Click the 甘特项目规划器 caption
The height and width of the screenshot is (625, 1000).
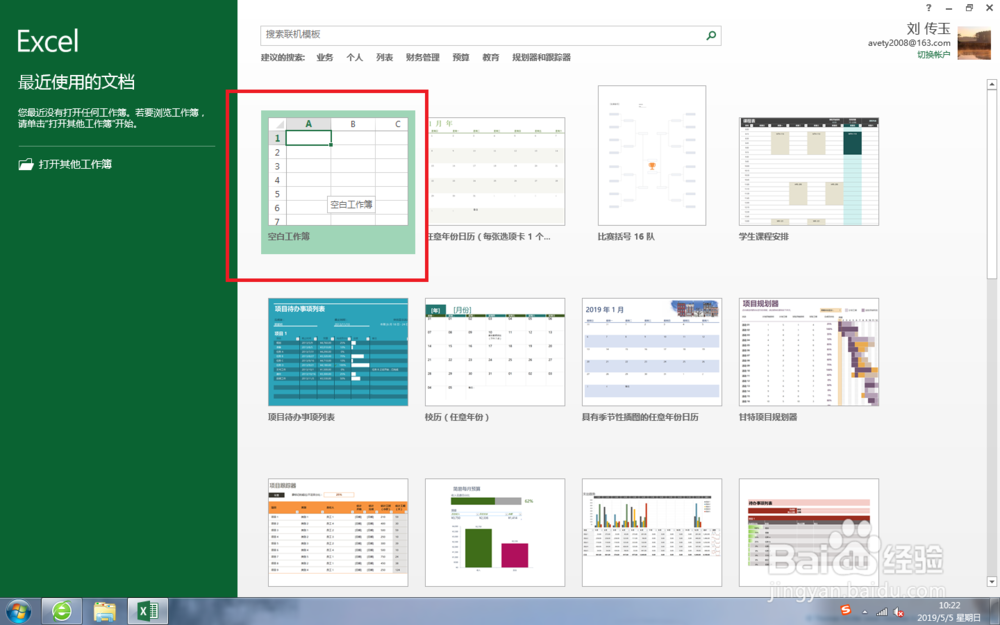tap(768, 417)
